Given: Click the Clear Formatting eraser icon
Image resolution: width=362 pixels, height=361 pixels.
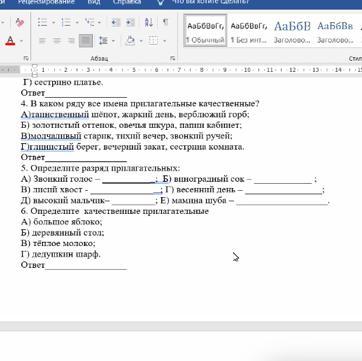Looking at the screenshot, I should point(19,23).
